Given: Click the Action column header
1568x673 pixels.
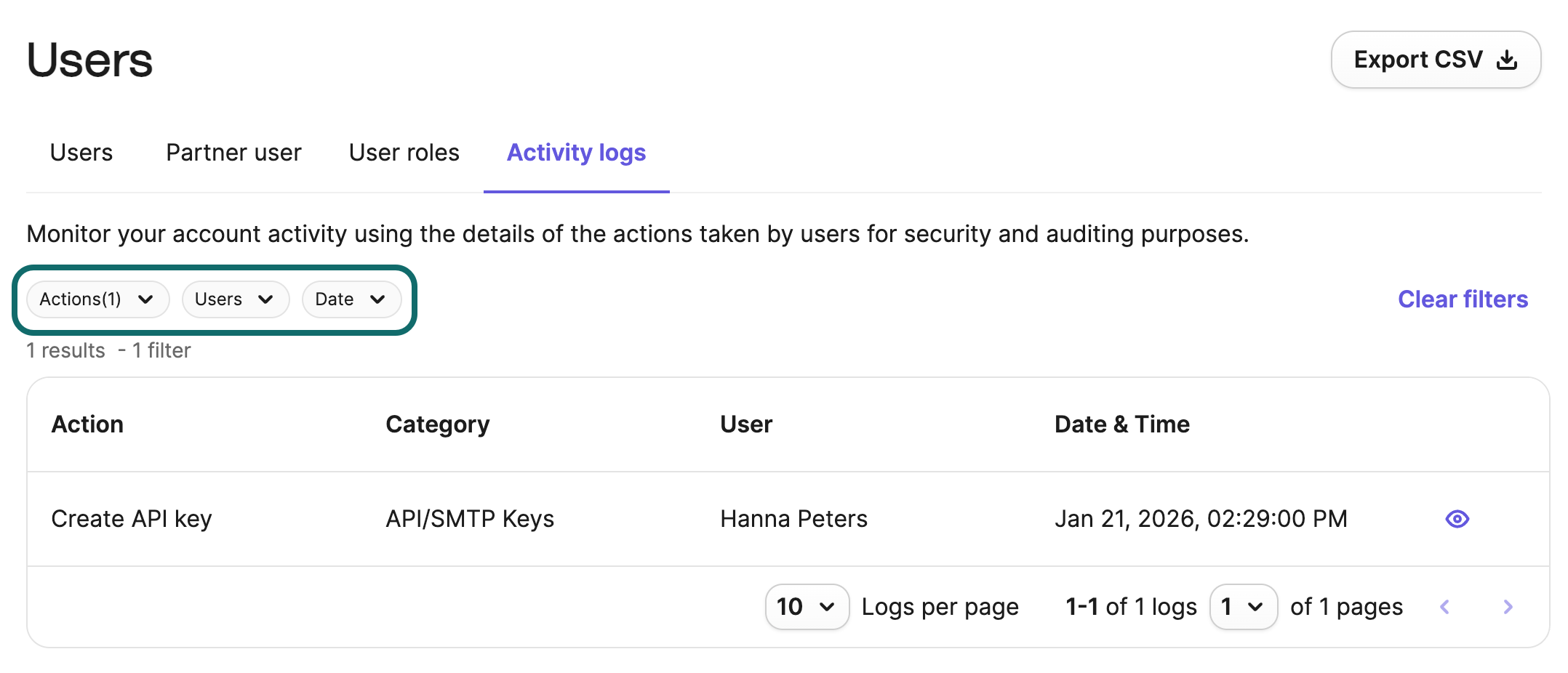Looking at the screenshot, I should (x=87, y=424).
